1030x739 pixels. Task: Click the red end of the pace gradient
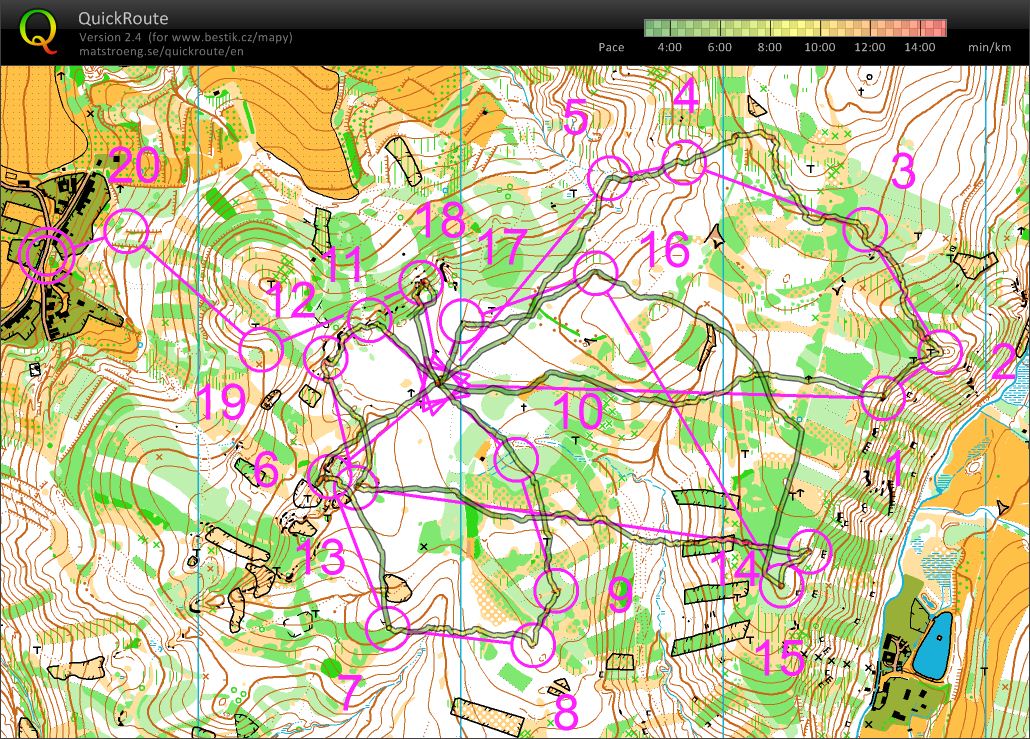938,28
